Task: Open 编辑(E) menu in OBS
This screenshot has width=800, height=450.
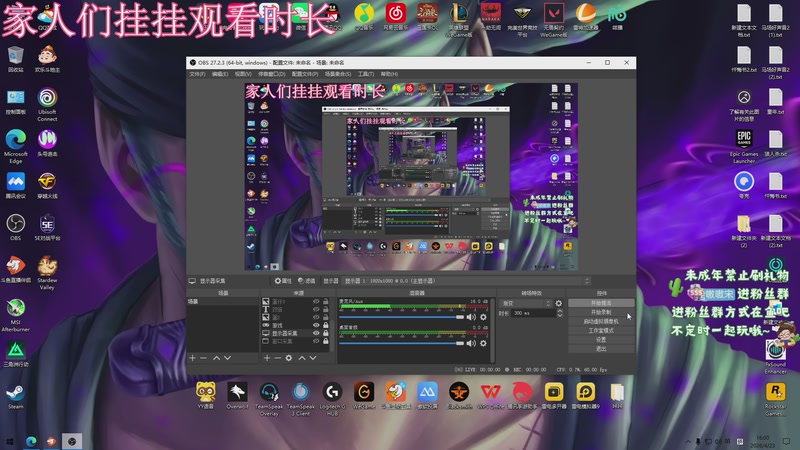Action: (220, 74)
